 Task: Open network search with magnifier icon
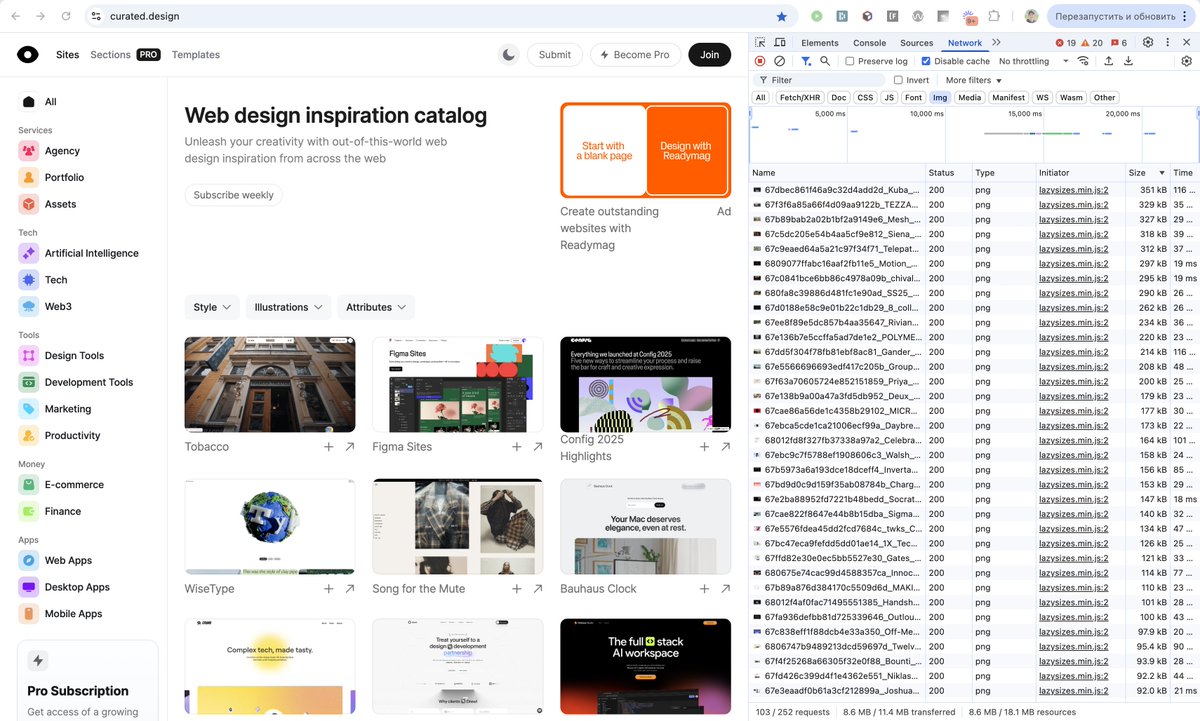tap(825, 61)
